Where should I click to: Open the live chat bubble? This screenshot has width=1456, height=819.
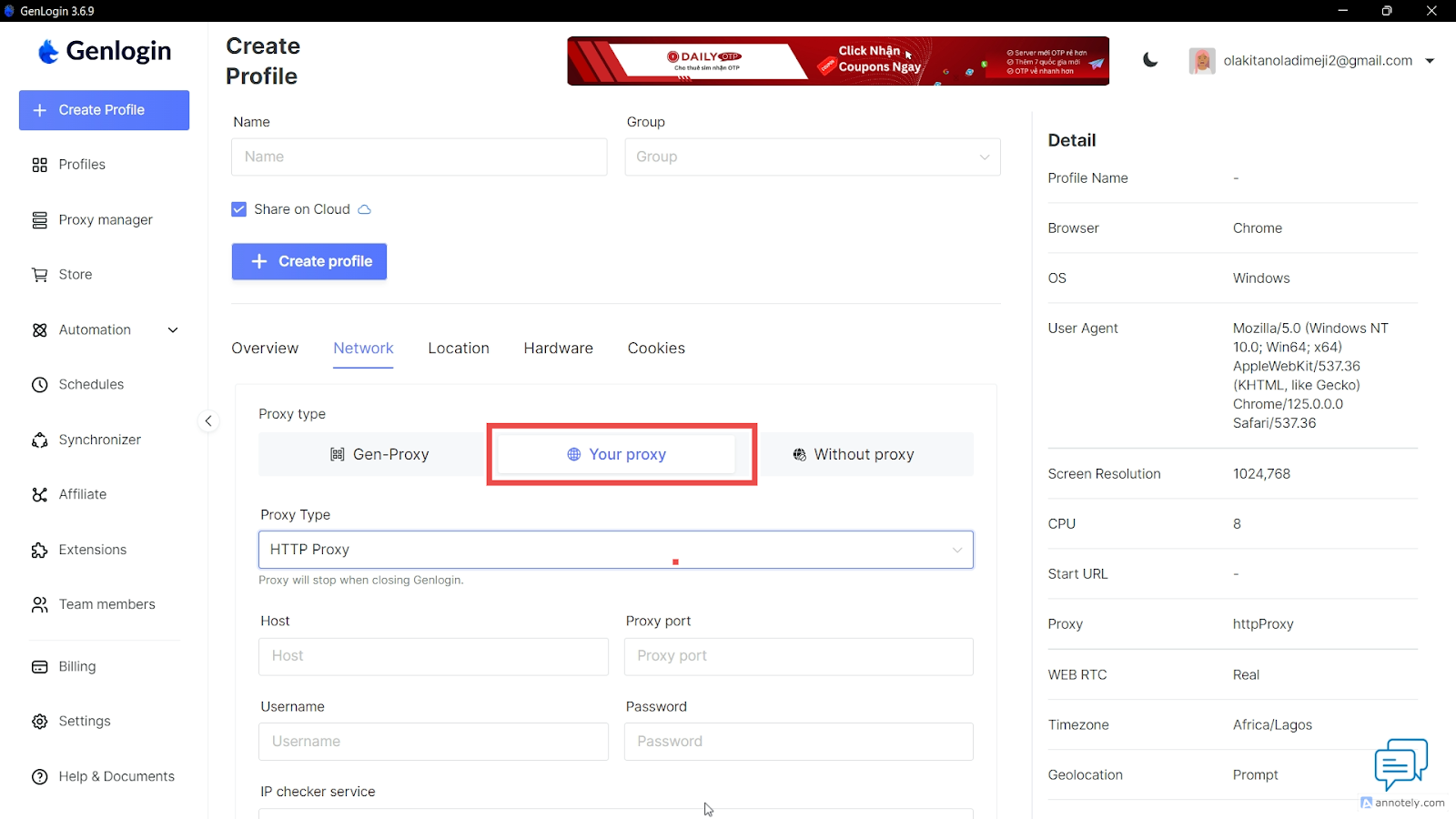click(x=1400, y=764)
